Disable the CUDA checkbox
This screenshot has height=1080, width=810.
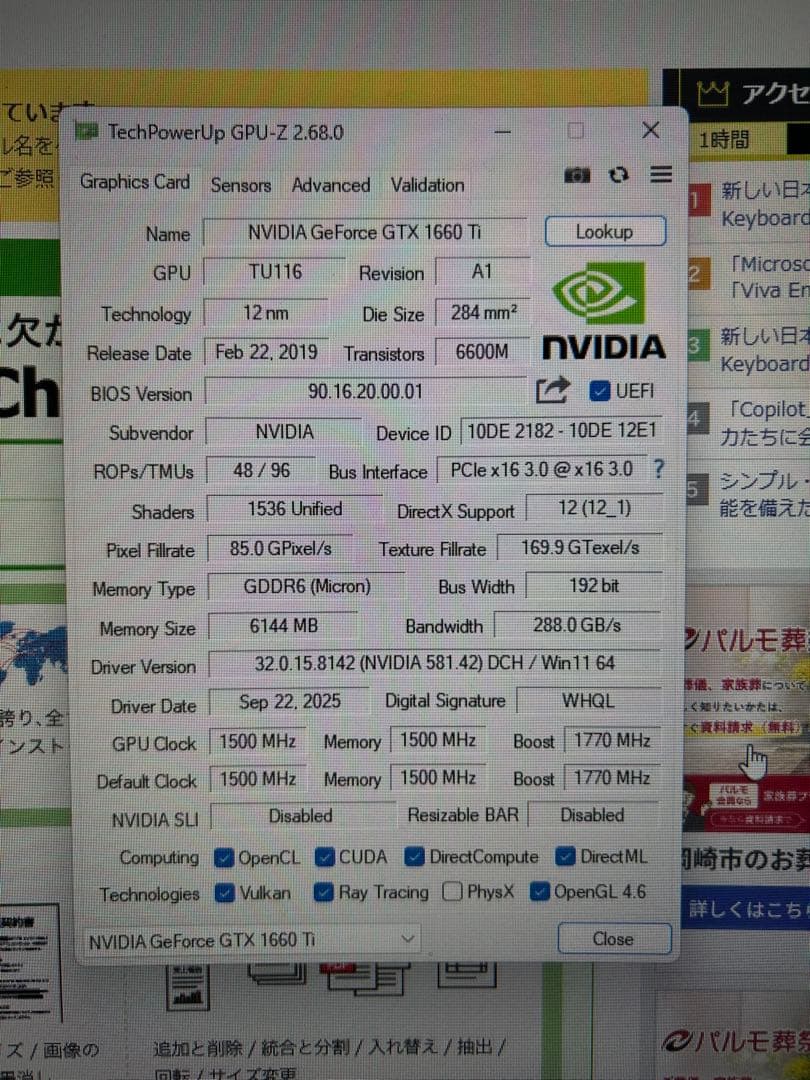[325, 857]
